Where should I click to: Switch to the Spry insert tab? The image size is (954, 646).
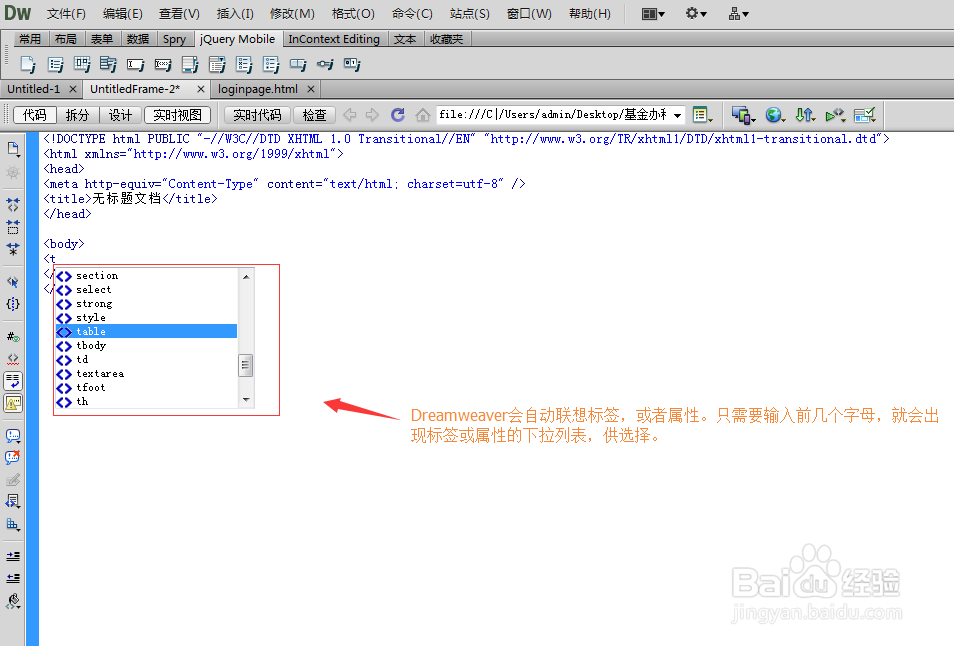[174, 39]
